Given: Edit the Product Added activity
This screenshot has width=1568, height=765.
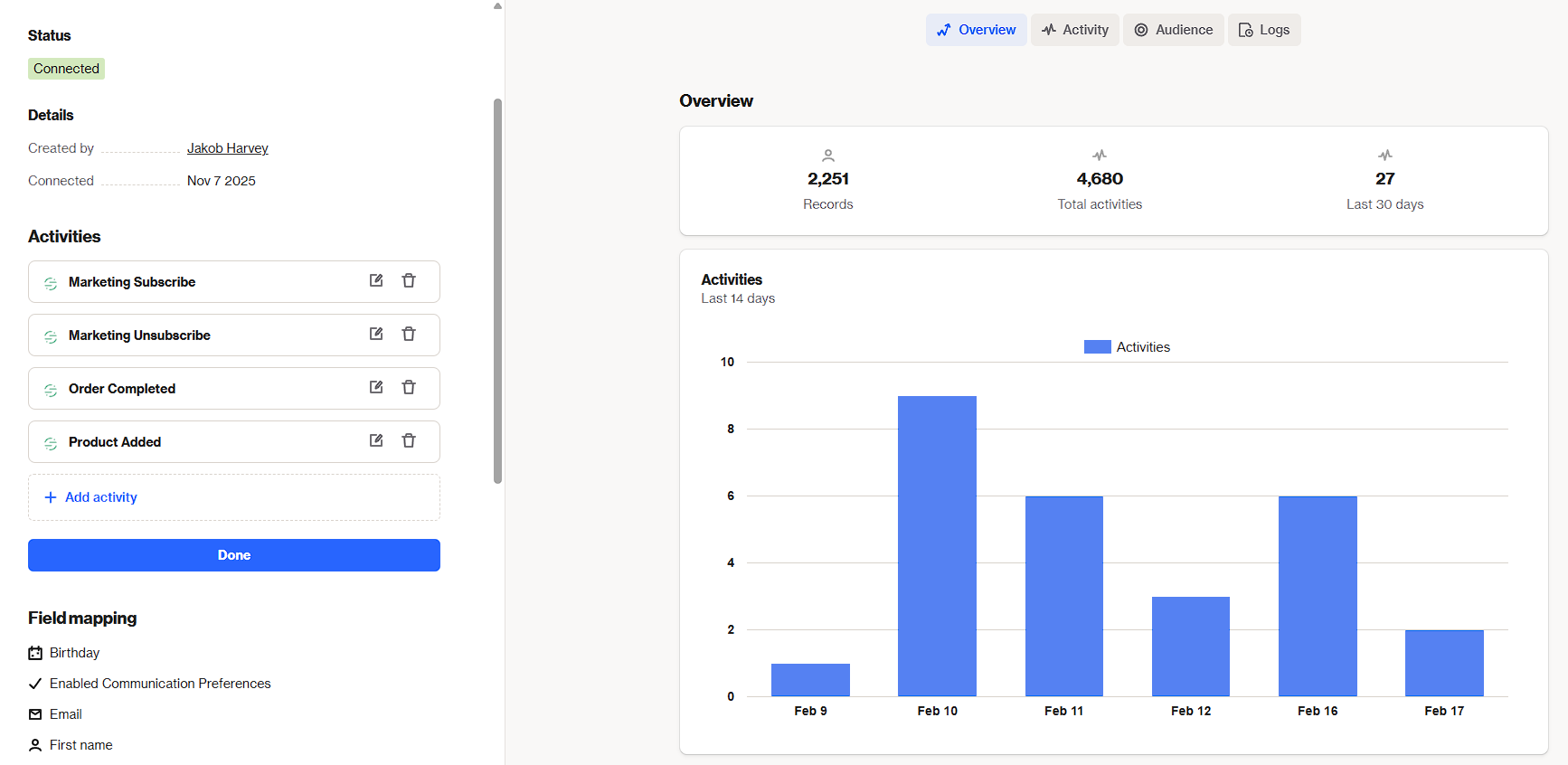Looking at the screenshot, I should (x=376, y=441).
